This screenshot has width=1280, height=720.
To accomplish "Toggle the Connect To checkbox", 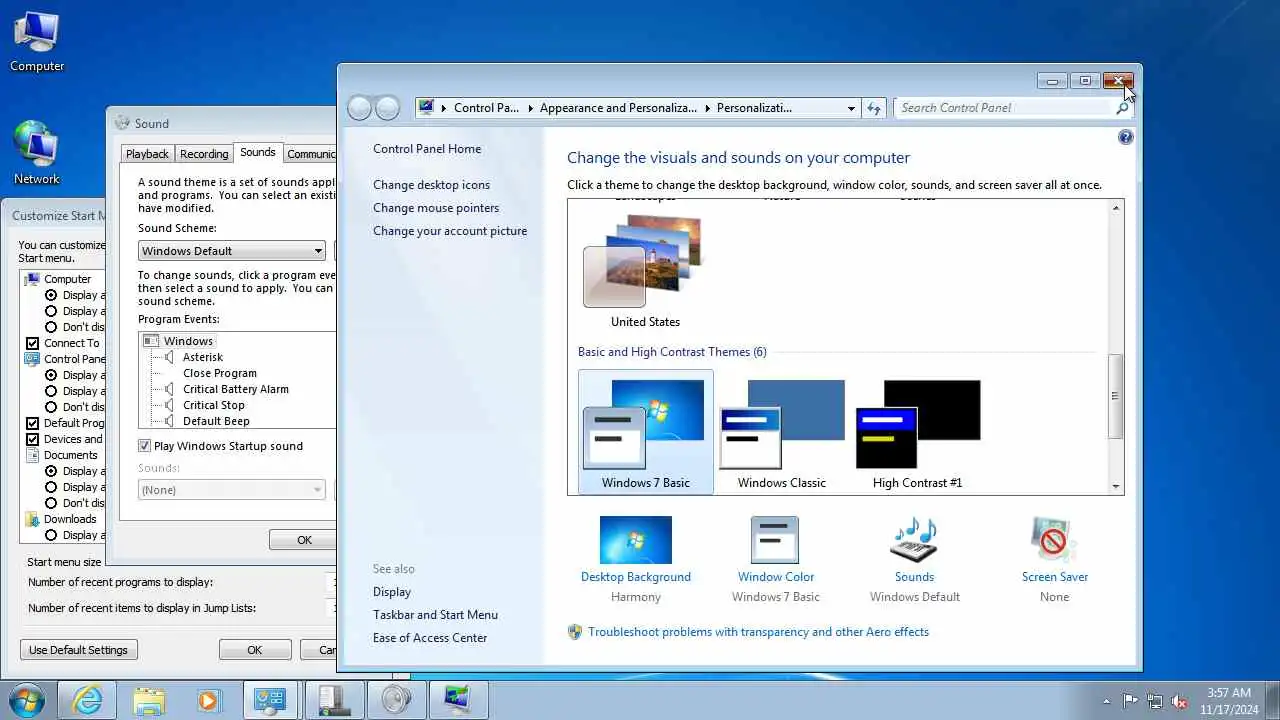I will 33,343.
